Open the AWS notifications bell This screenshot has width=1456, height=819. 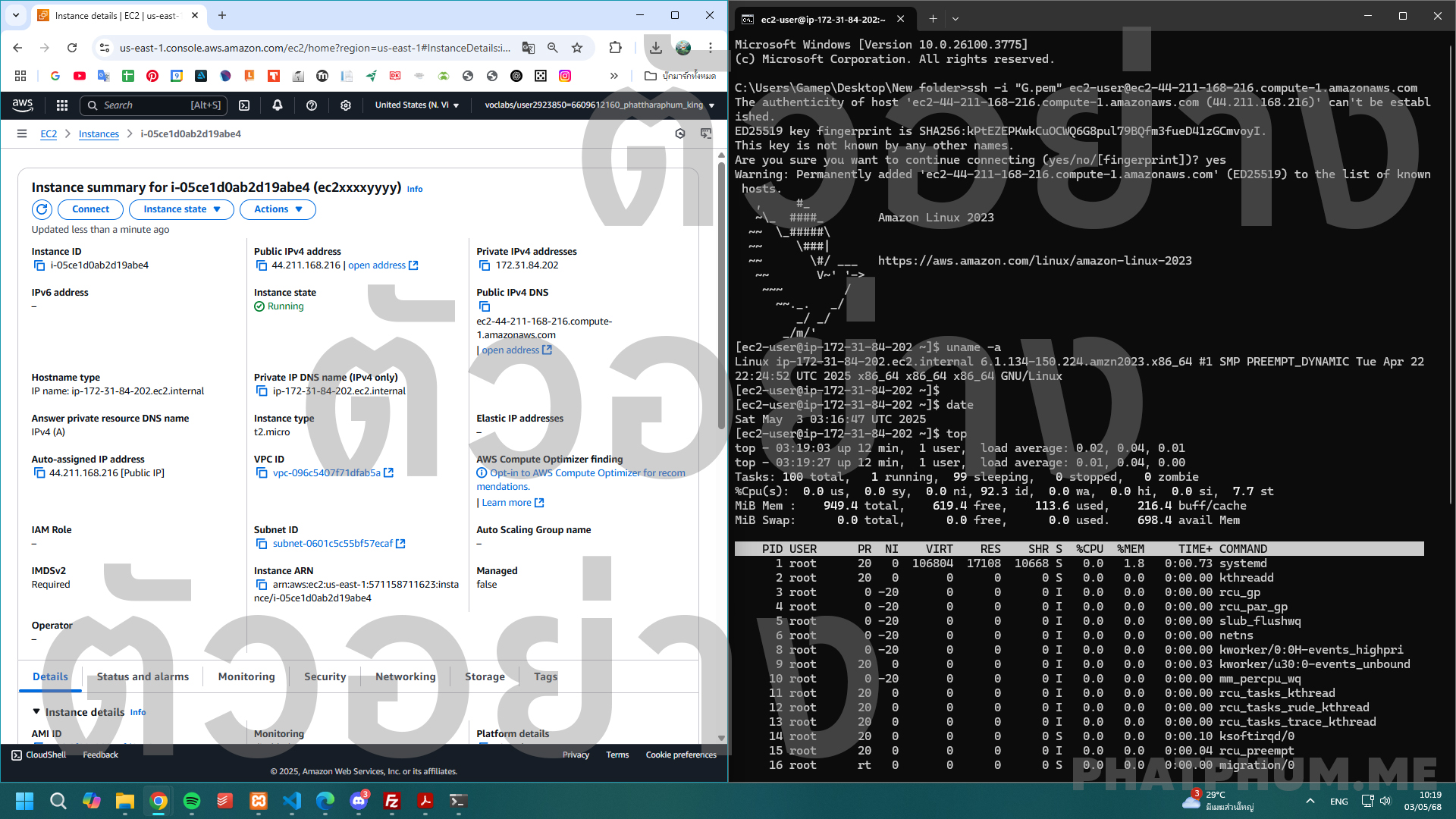click(x=278, y=105)
